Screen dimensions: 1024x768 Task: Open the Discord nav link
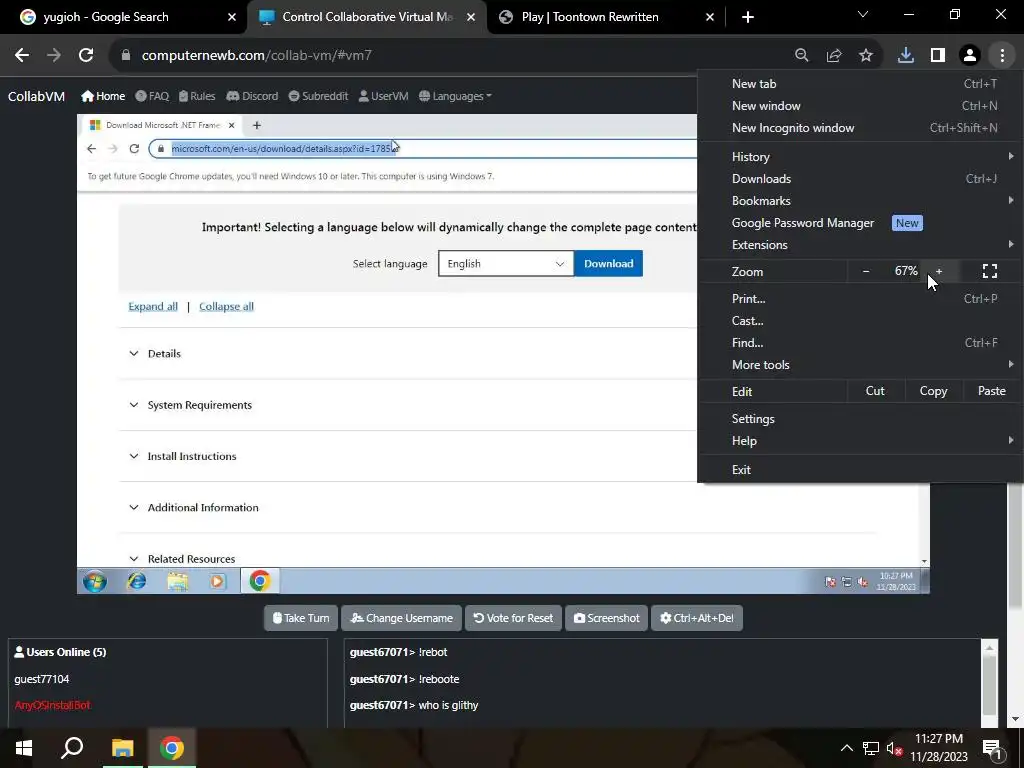(252, 97)
